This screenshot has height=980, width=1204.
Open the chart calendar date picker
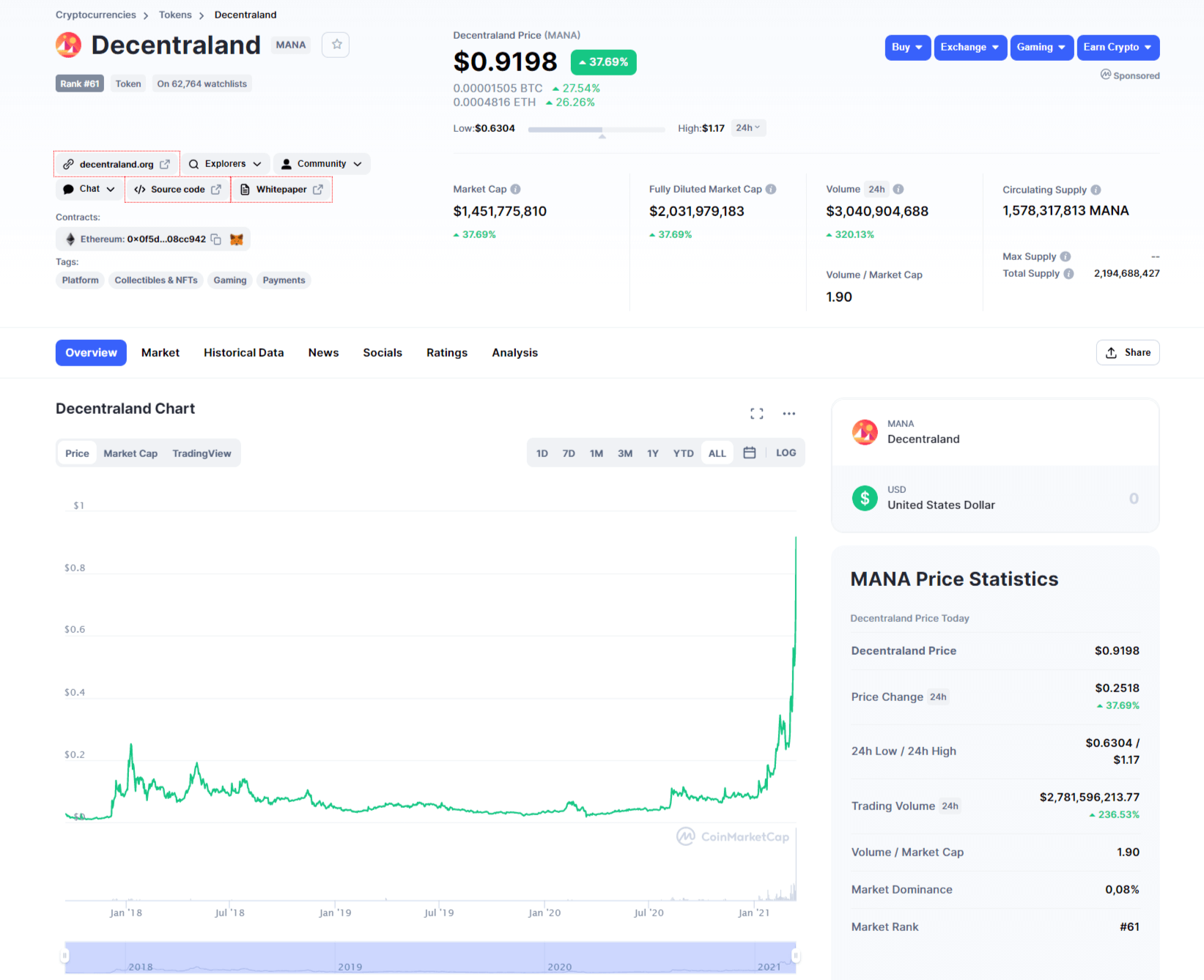coord(749,453)
